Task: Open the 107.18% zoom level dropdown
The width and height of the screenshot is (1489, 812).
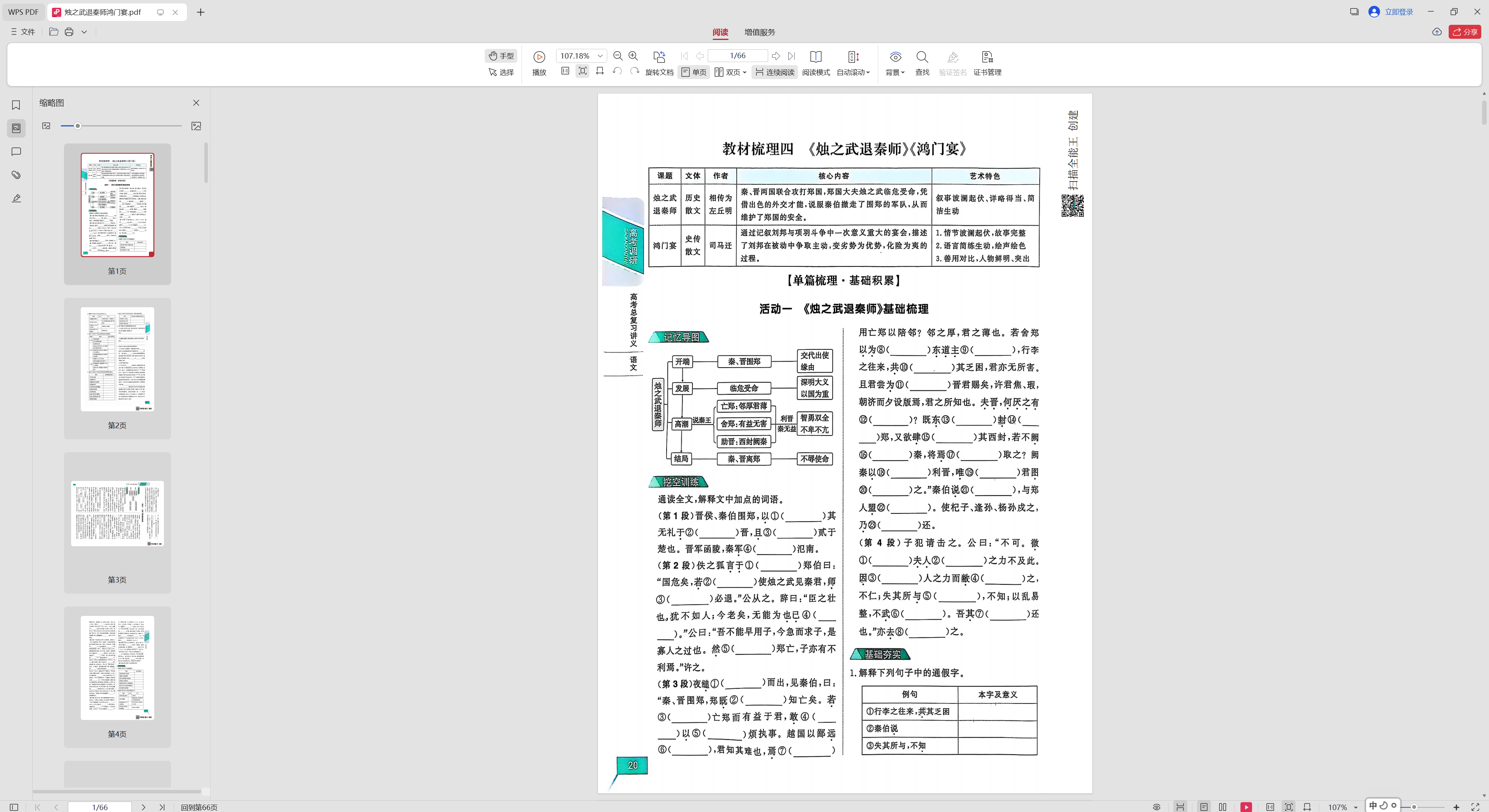Action: (600, 56)
